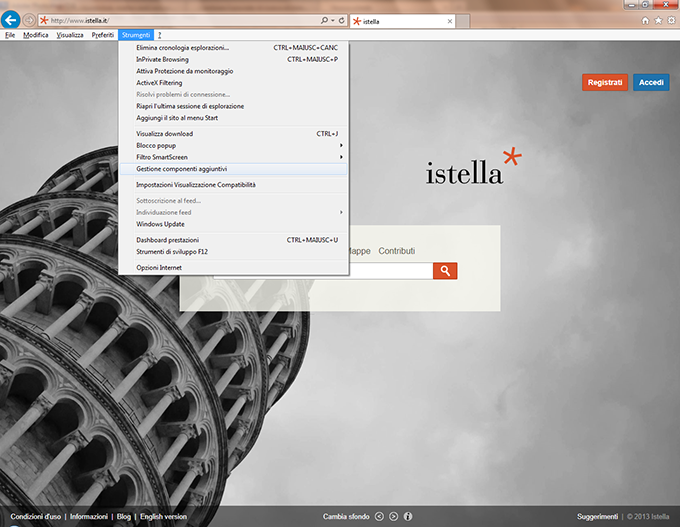Open Opzioni Internet

click(x=233, y=268)
